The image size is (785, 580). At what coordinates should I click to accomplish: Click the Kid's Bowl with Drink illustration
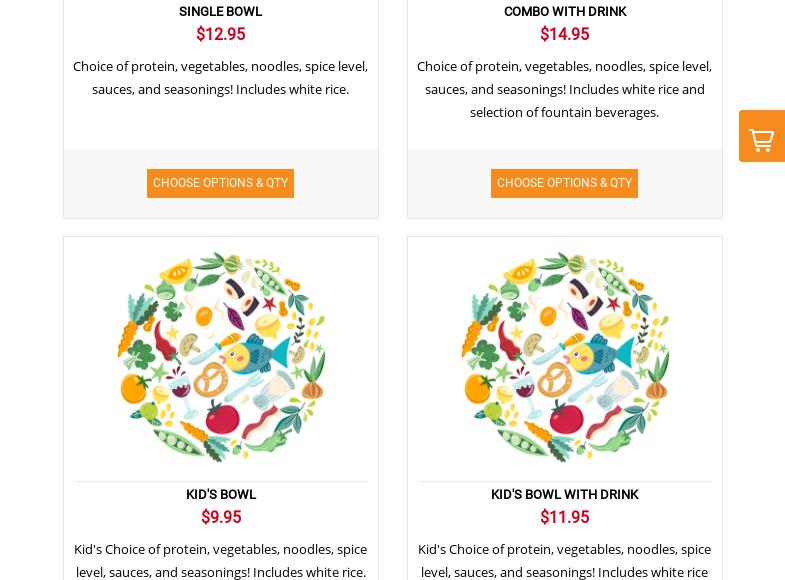click(x=565, y=357)
